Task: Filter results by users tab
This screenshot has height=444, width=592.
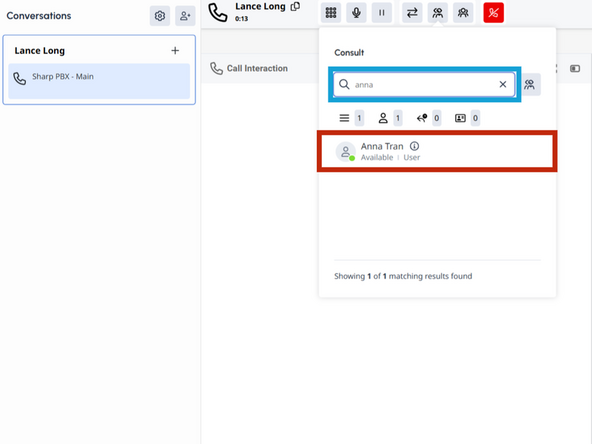Action: (390, 118)
